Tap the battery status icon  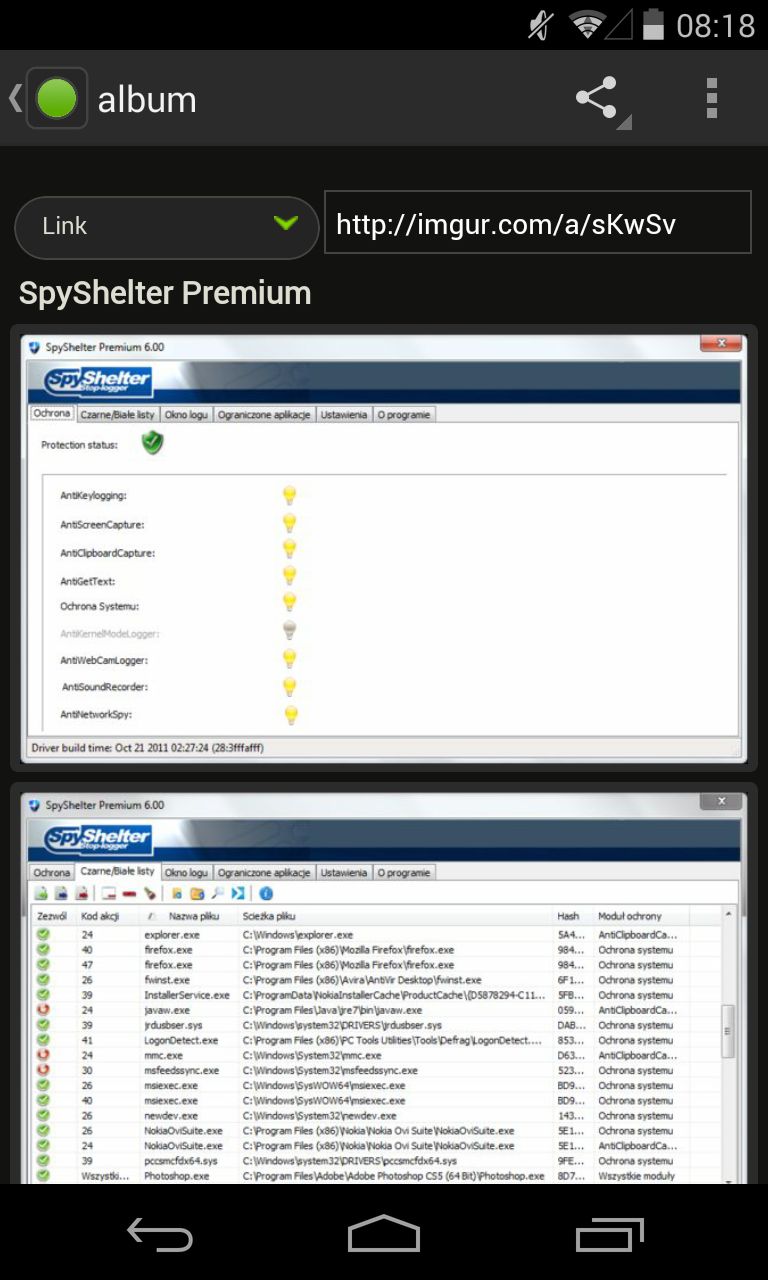[x=653, y=24]
